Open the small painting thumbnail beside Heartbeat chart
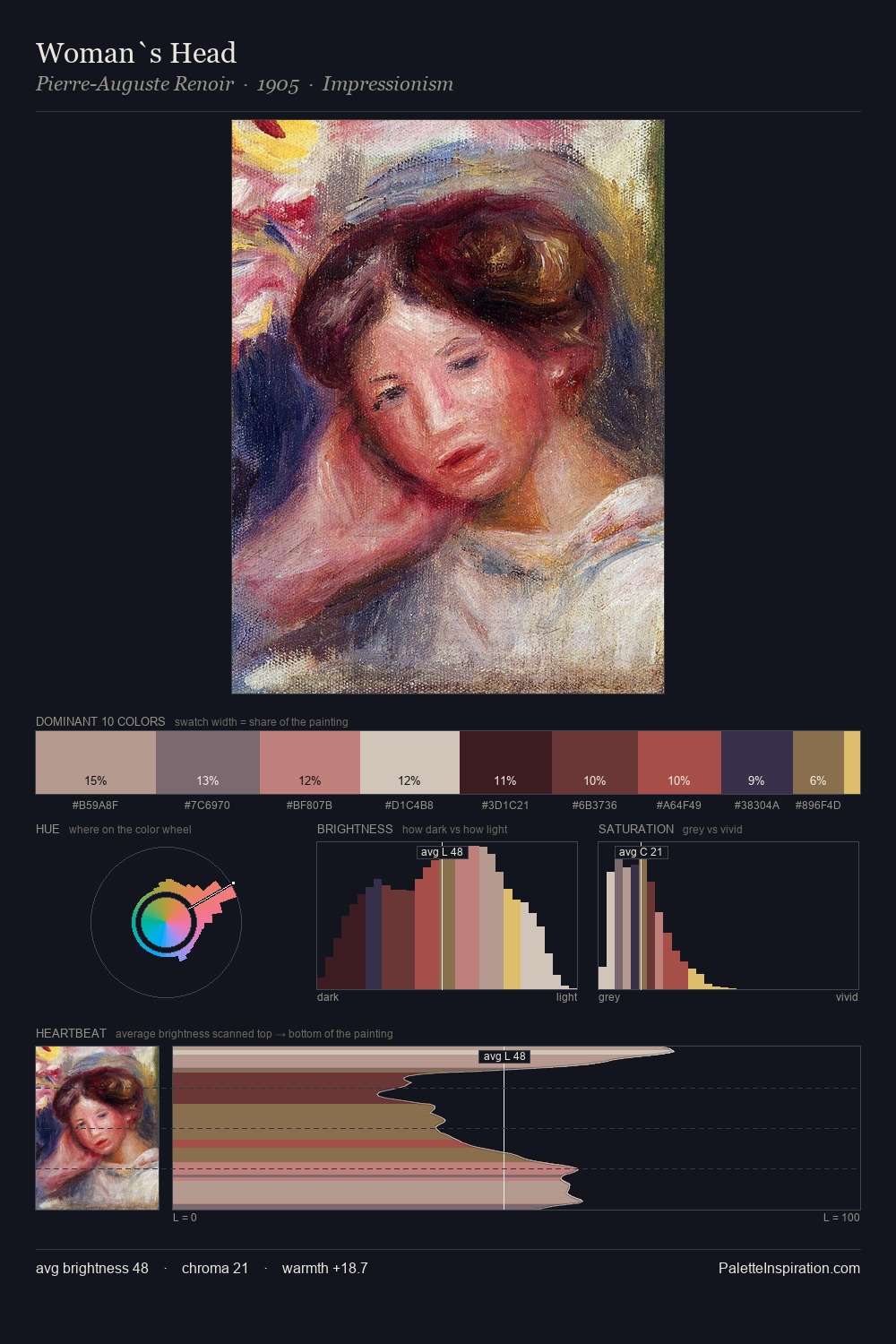The width and height of the screenshot is (896, 1344). point(97,1128)
